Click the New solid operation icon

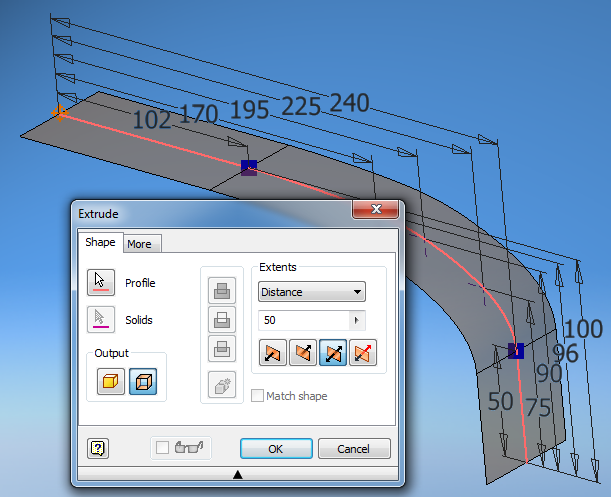point(222,384)
